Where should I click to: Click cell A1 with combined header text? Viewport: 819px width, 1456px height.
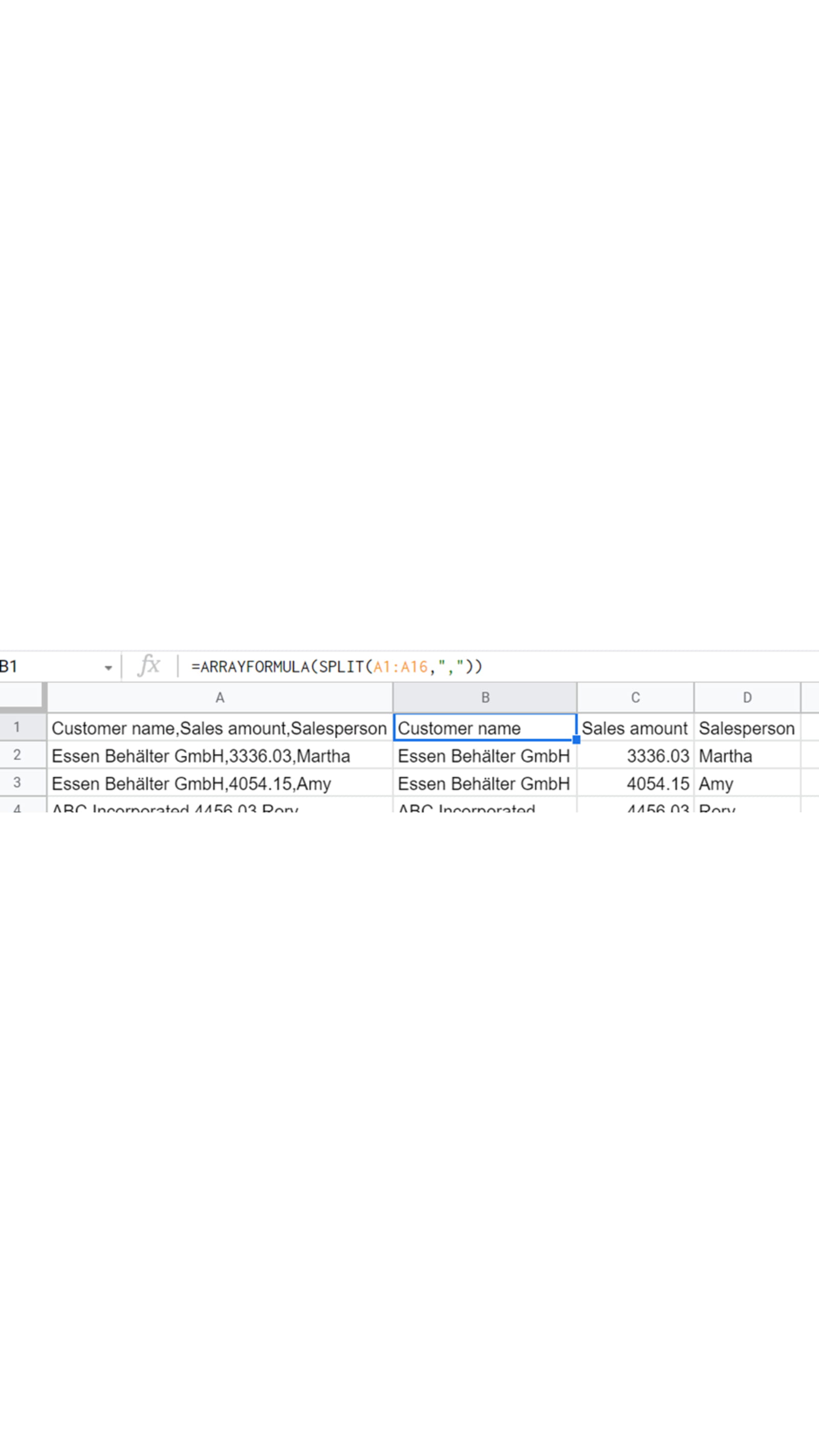click(219, 728)
